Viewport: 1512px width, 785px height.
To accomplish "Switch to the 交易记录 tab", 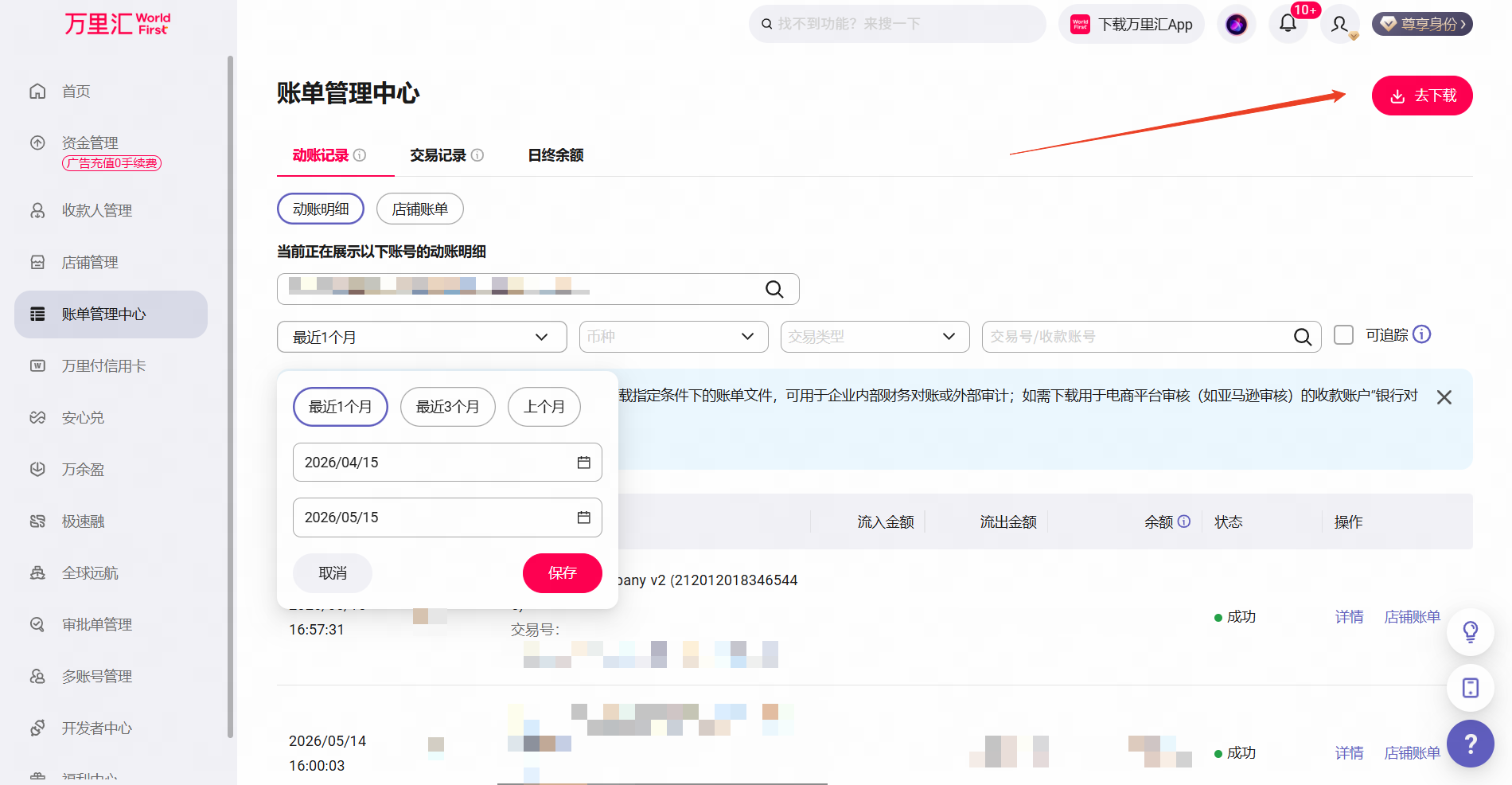I will coord(438,155).
